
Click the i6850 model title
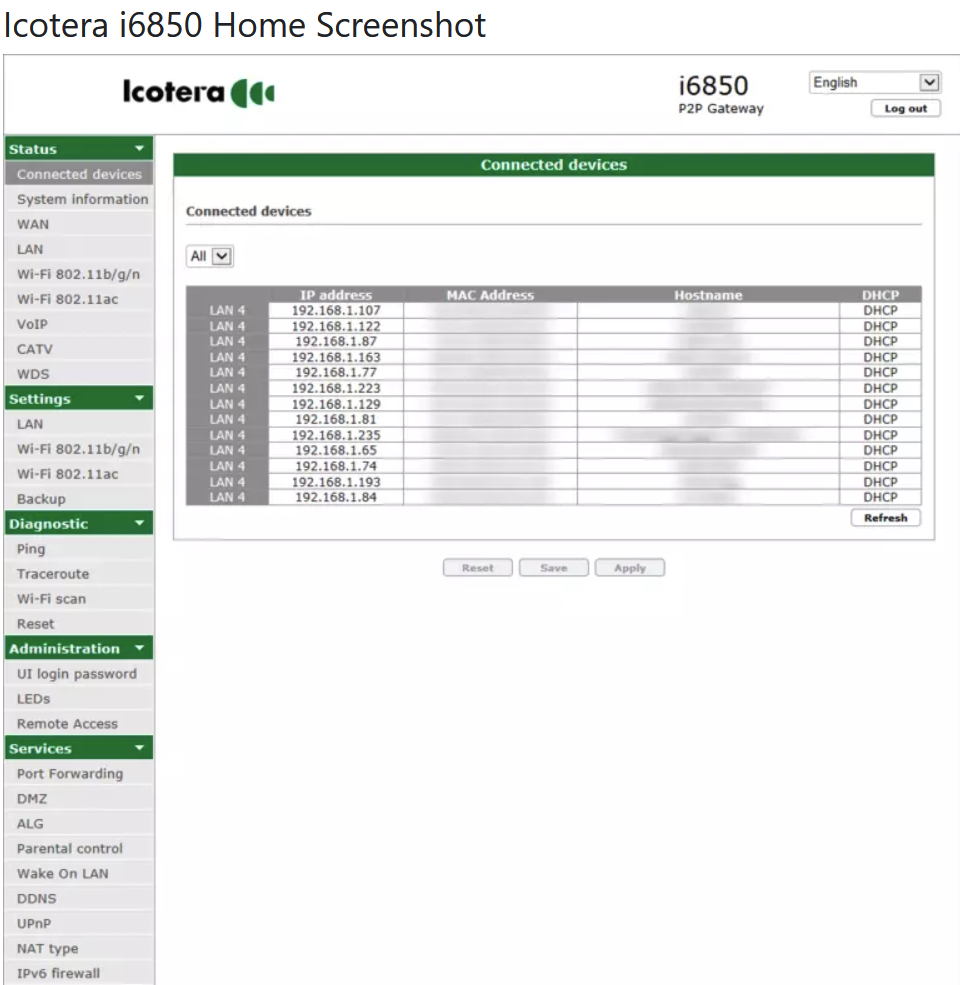(713, 85)
